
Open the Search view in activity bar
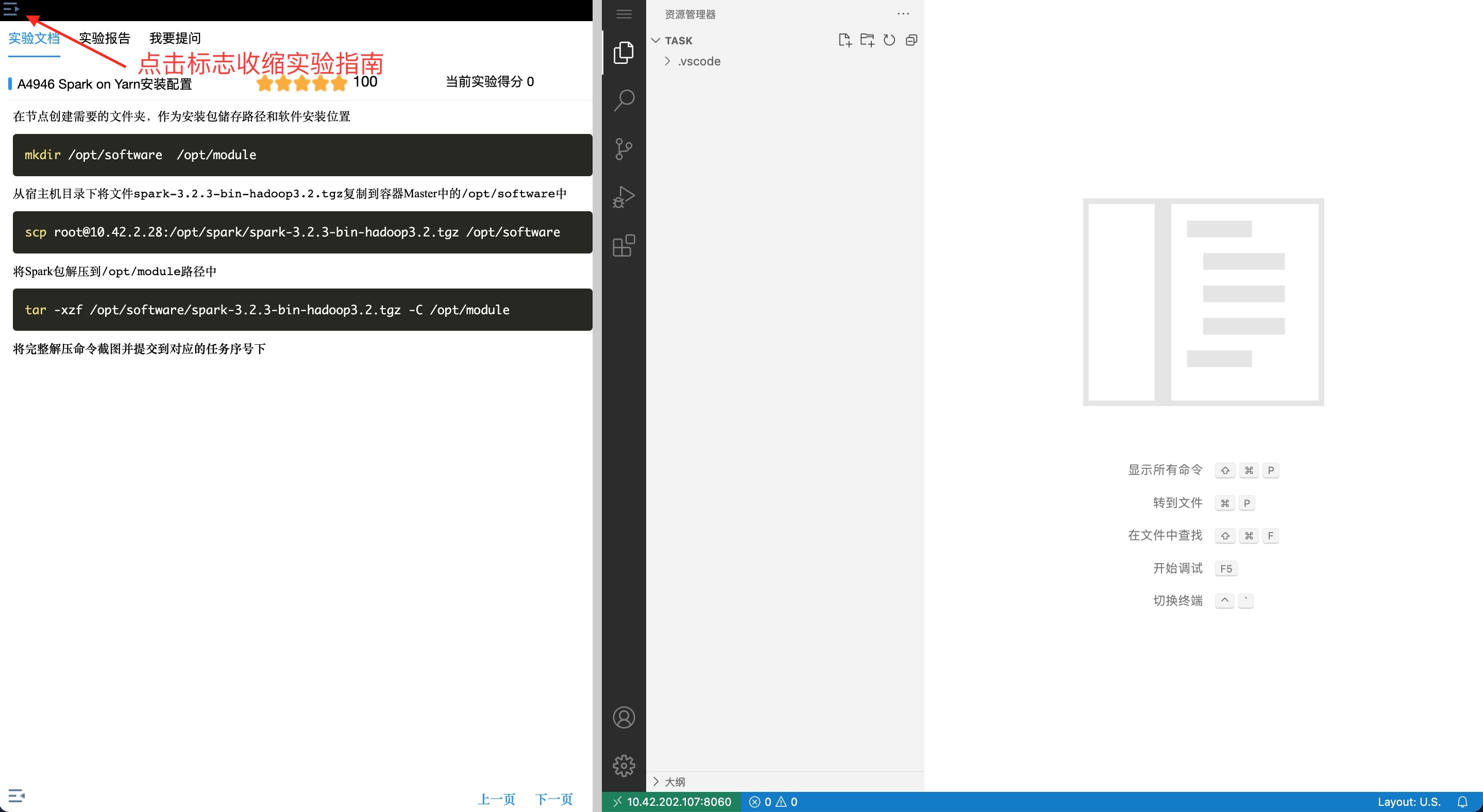point(623,100)
